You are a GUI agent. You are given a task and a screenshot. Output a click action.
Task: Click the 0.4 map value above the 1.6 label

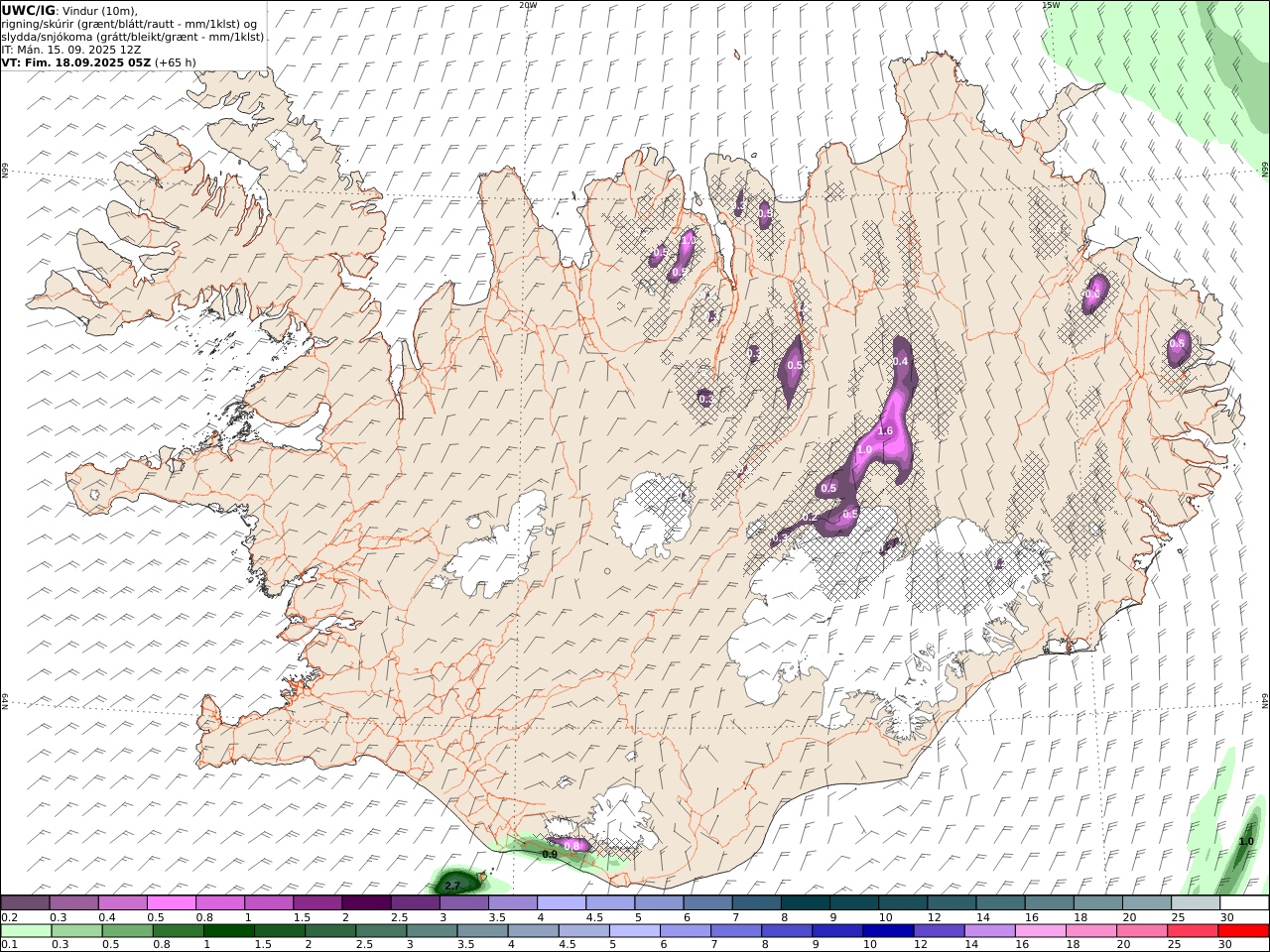tap(900, 361)
